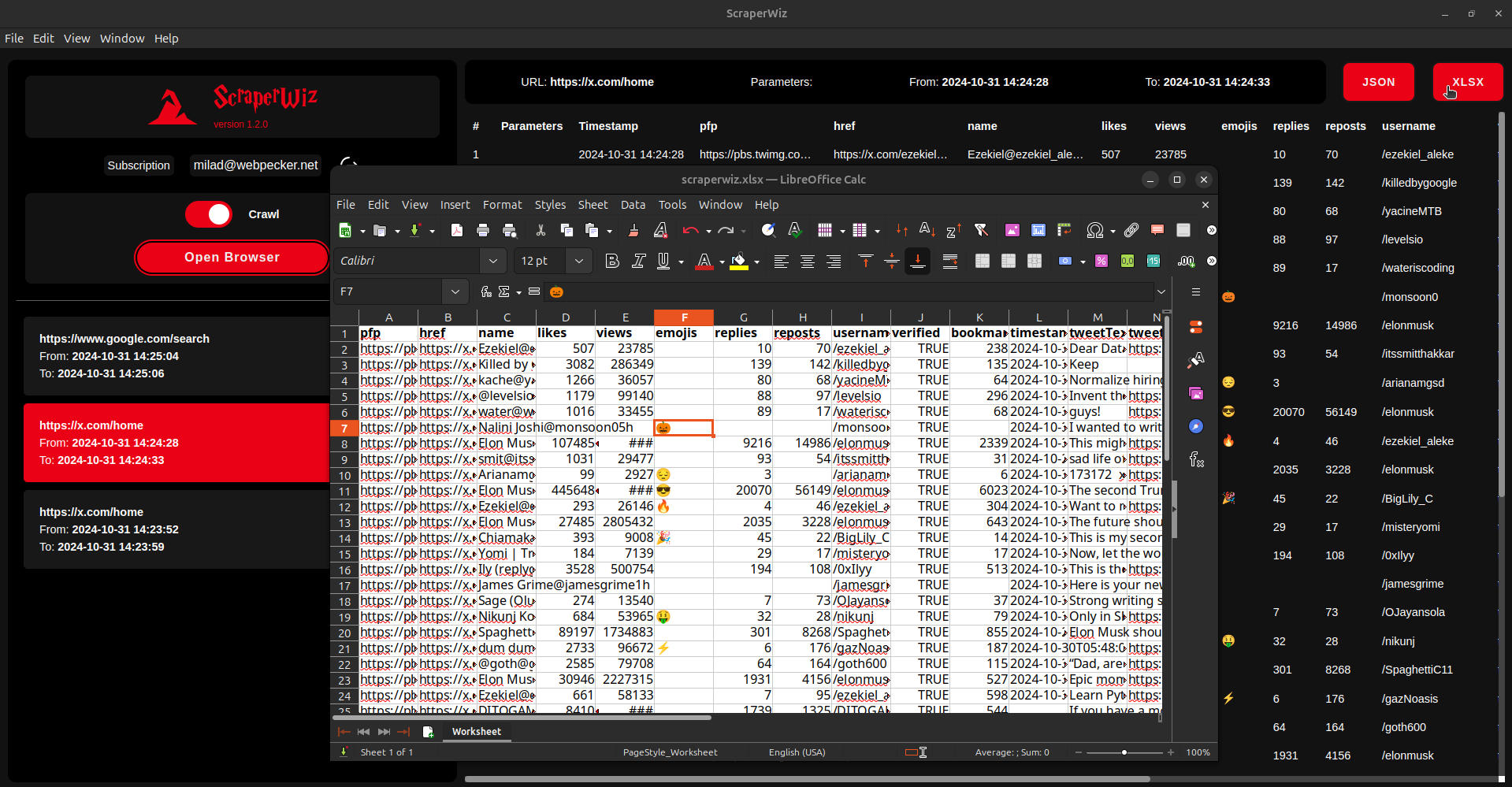Align cell contents to the top

[865, 261]
